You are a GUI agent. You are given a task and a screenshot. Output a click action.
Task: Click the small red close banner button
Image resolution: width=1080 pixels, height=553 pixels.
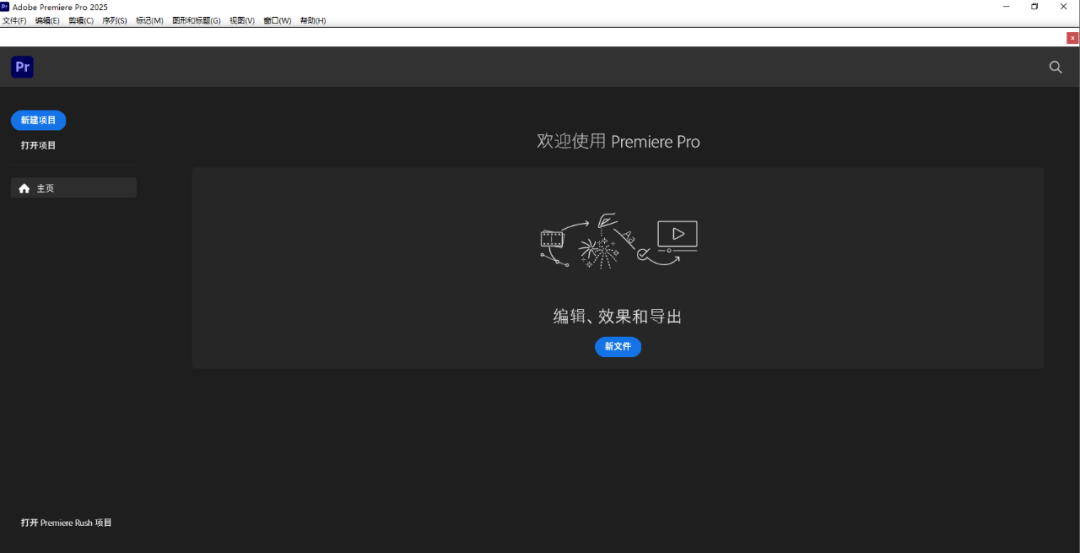1072,38
